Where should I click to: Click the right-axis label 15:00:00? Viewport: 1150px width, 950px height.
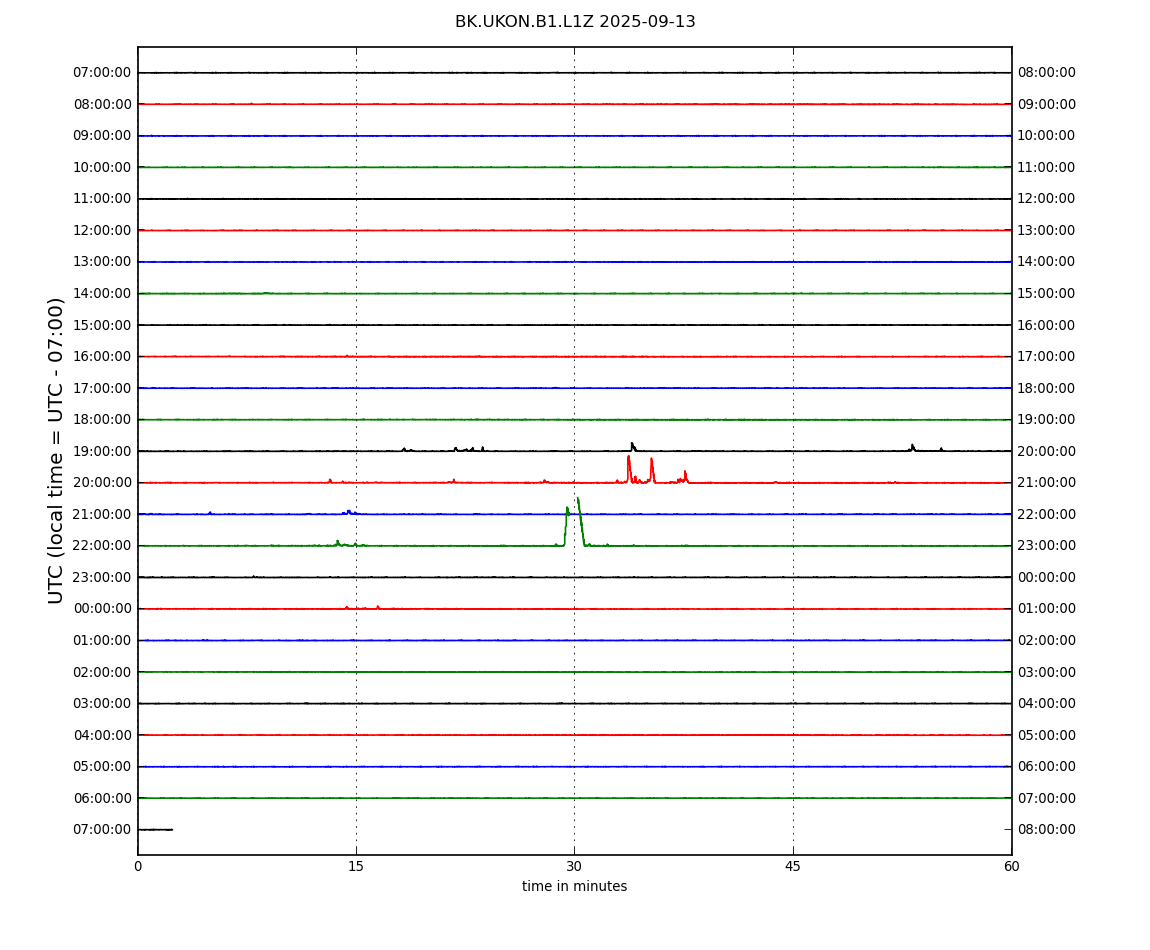(1047, 293)
